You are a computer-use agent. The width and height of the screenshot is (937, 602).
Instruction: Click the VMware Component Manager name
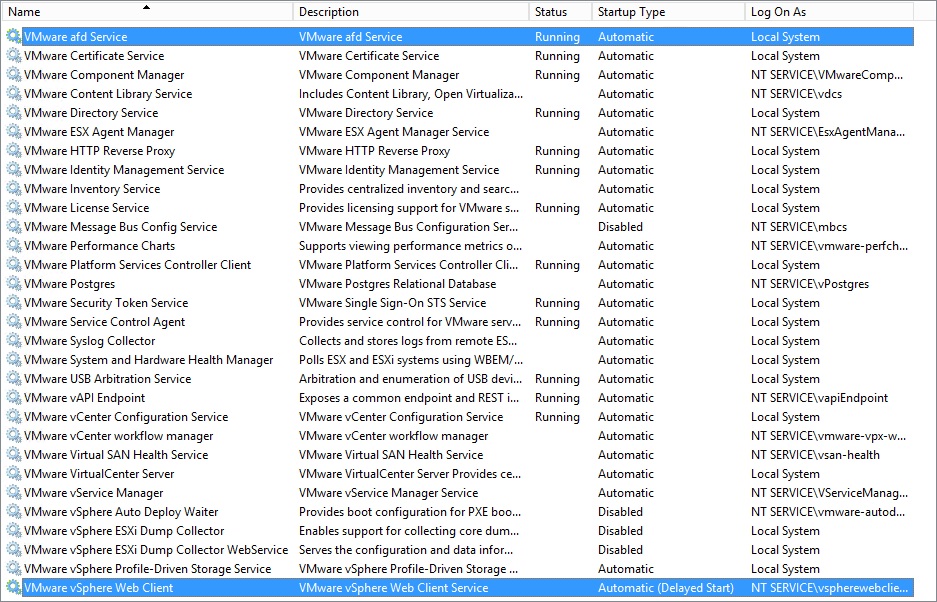(104, 75)
